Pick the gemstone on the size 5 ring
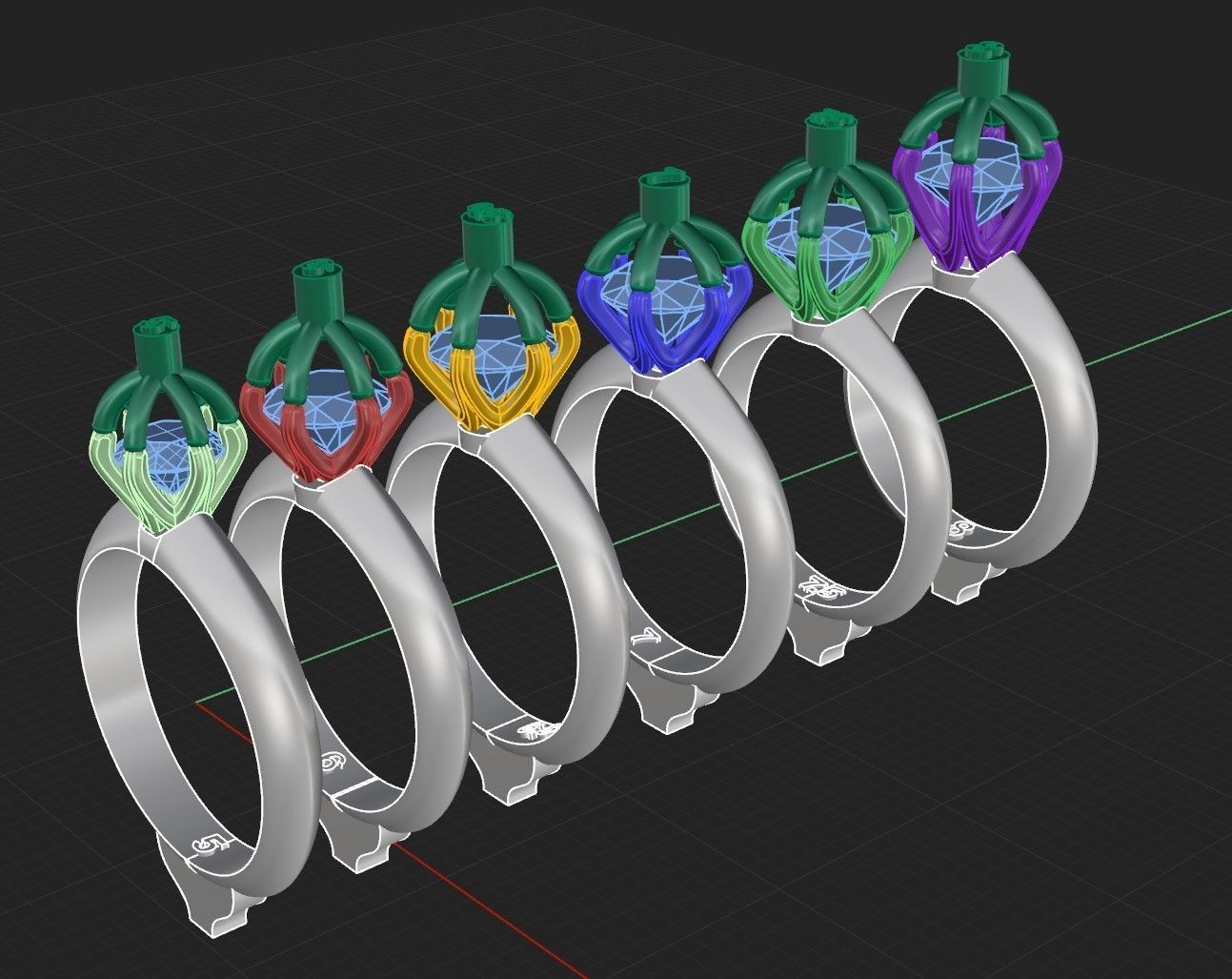Viewport: 1232px width, 979px height. tap(173, 461)
